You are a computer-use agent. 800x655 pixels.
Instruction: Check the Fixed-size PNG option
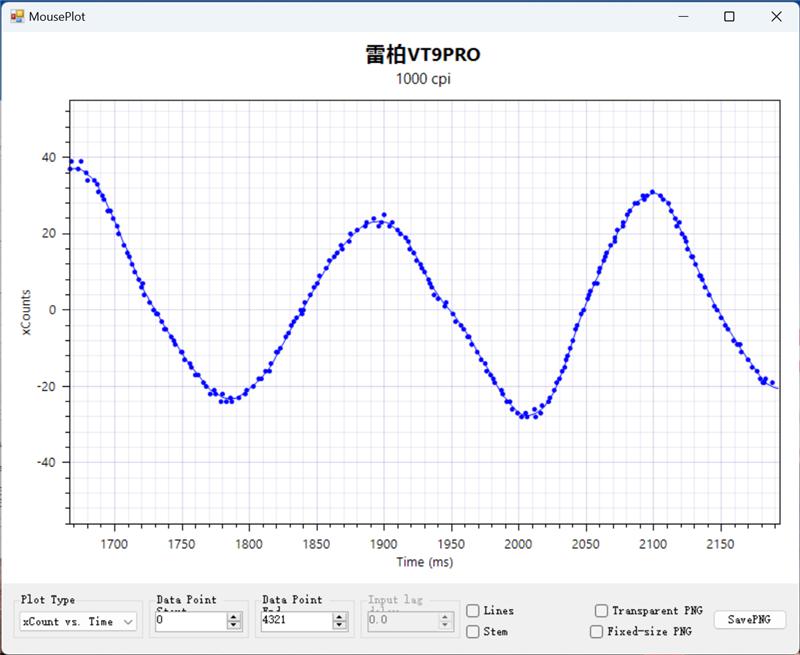click(x=596, y=632)
